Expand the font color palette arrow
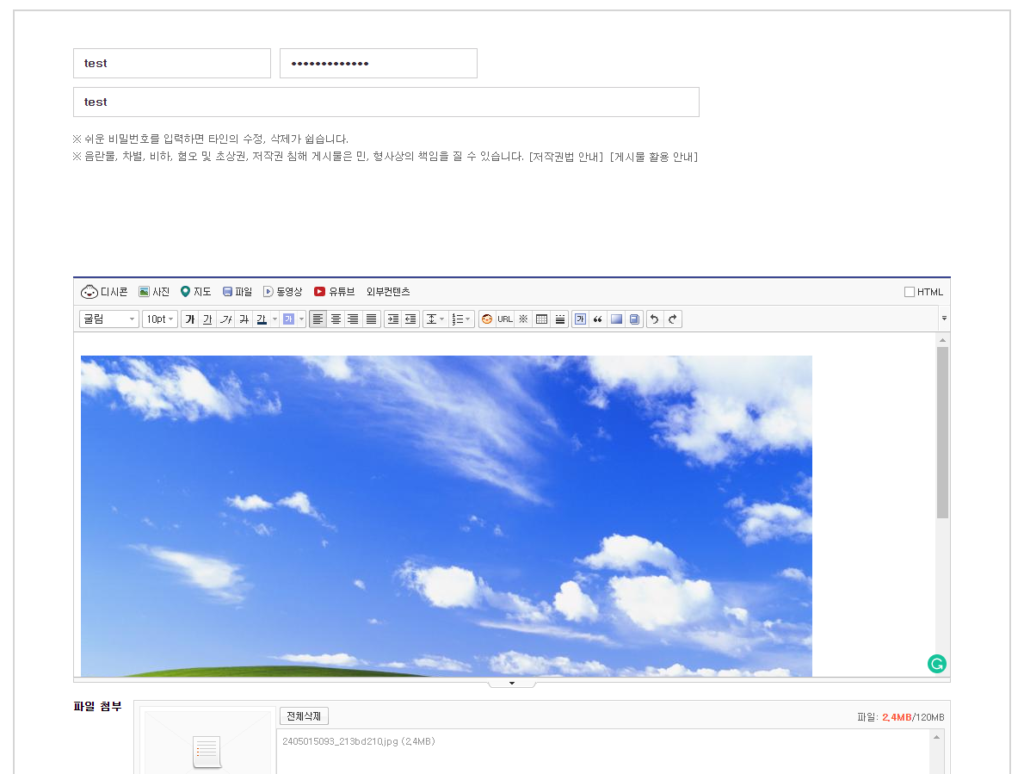The height and width of the screenshot is (774, 1024). [275, 319]
